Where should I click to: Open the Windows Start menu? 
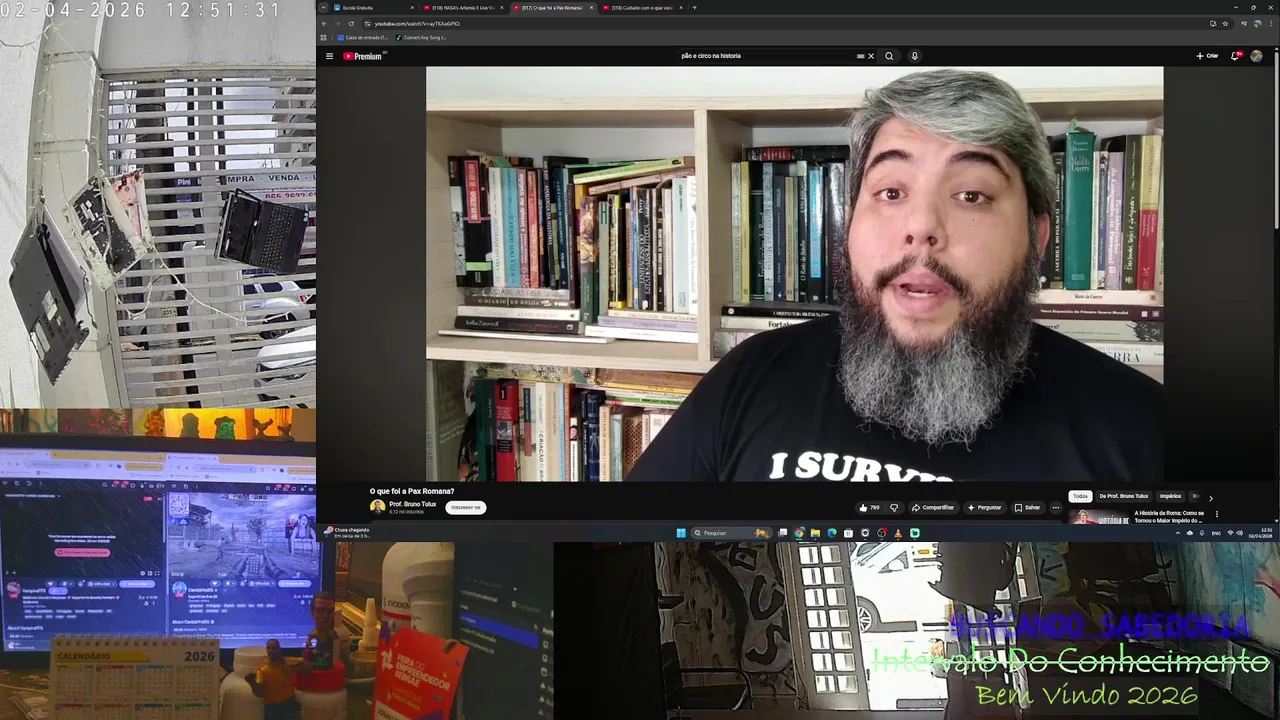pos(681,533)
